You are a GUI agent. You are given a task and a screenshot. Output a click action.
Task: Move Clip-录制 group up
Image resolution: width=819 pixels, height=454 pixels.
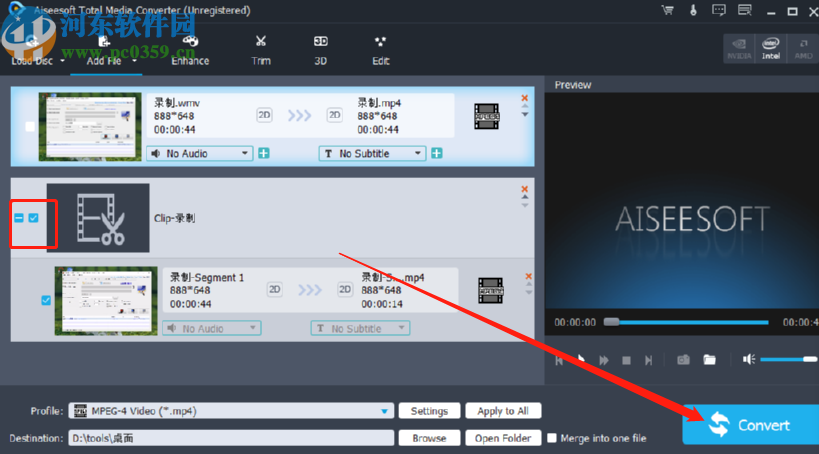point(524,197)
